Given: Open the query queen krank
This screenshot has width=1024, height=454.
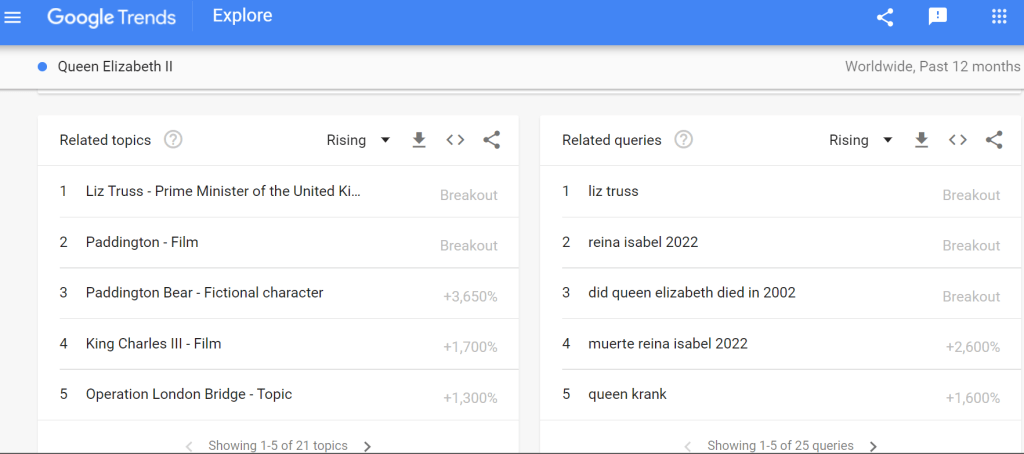Looking at the screenshot, I should point(627,394).
